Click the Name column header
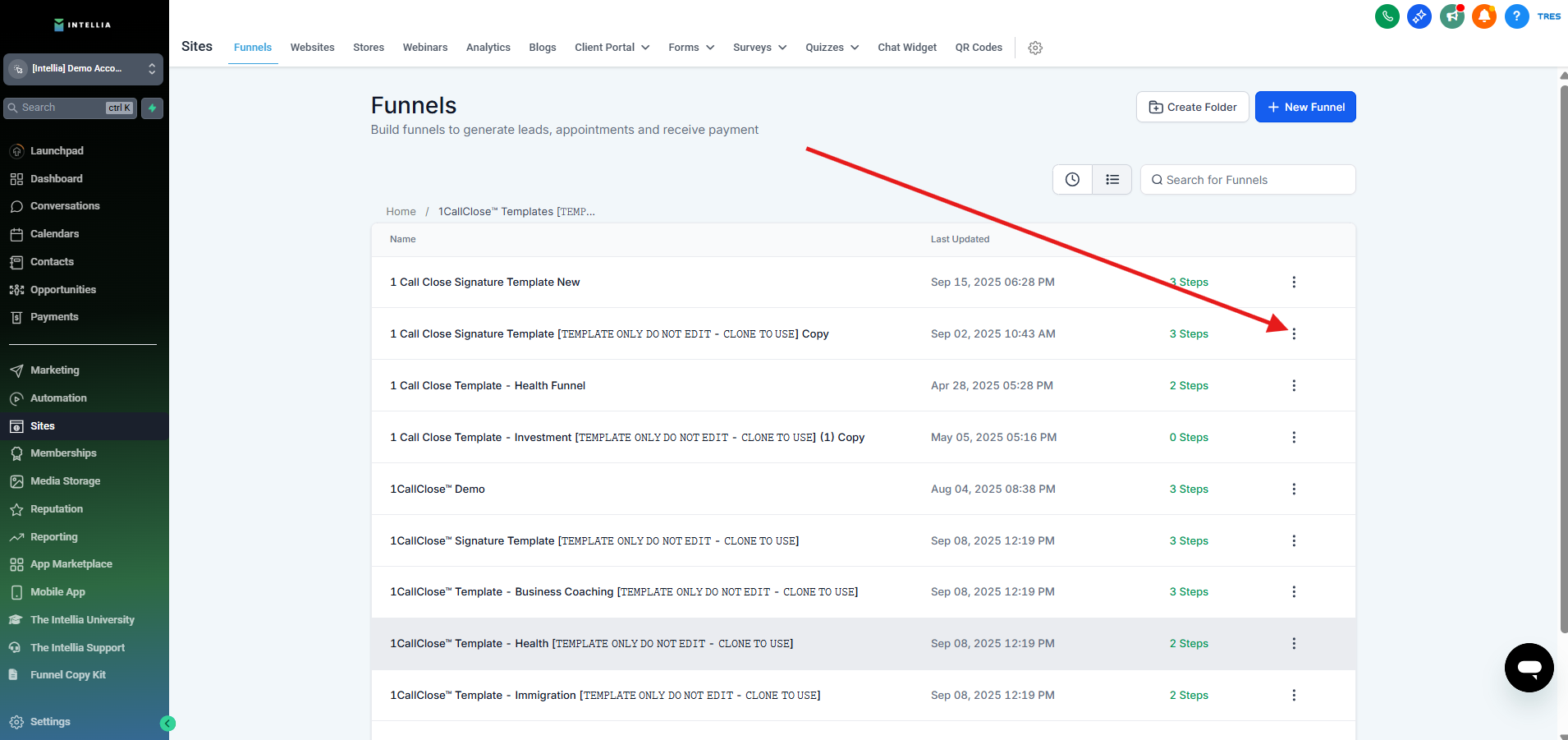The height and width of the screenshot is (740, 1568). coord(402,240)
